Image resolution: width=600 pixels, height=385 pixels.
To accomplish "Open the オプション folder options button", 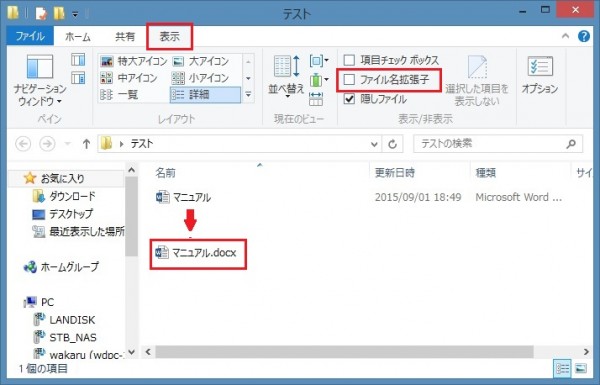I will (x=540, y=75).
